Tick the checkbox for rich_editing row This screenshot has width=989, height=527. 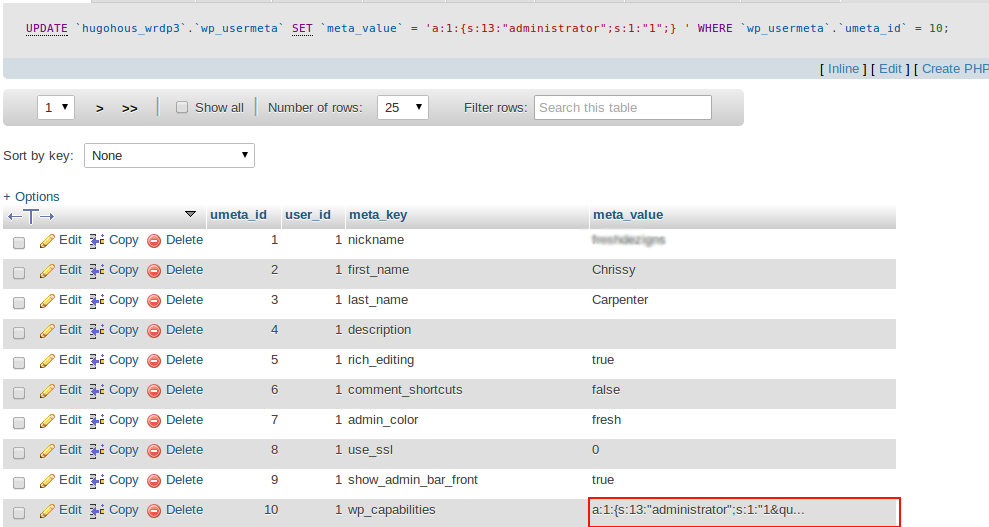19,362
